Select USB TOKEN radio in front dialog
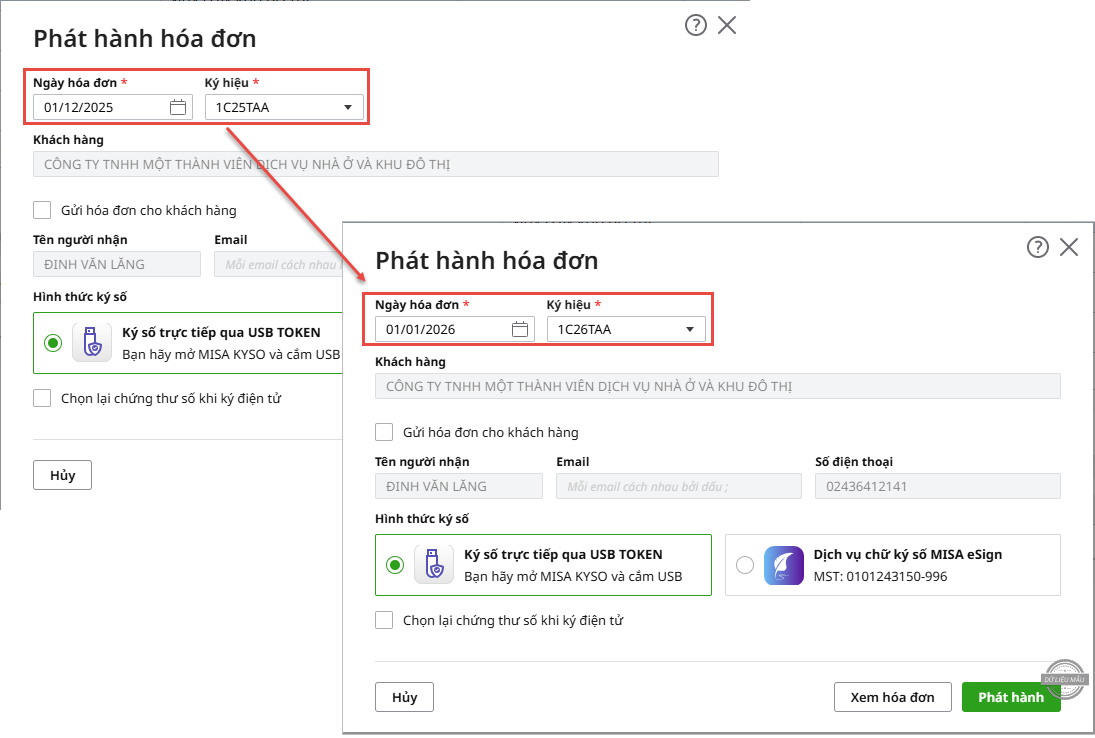 coord(396,565)
